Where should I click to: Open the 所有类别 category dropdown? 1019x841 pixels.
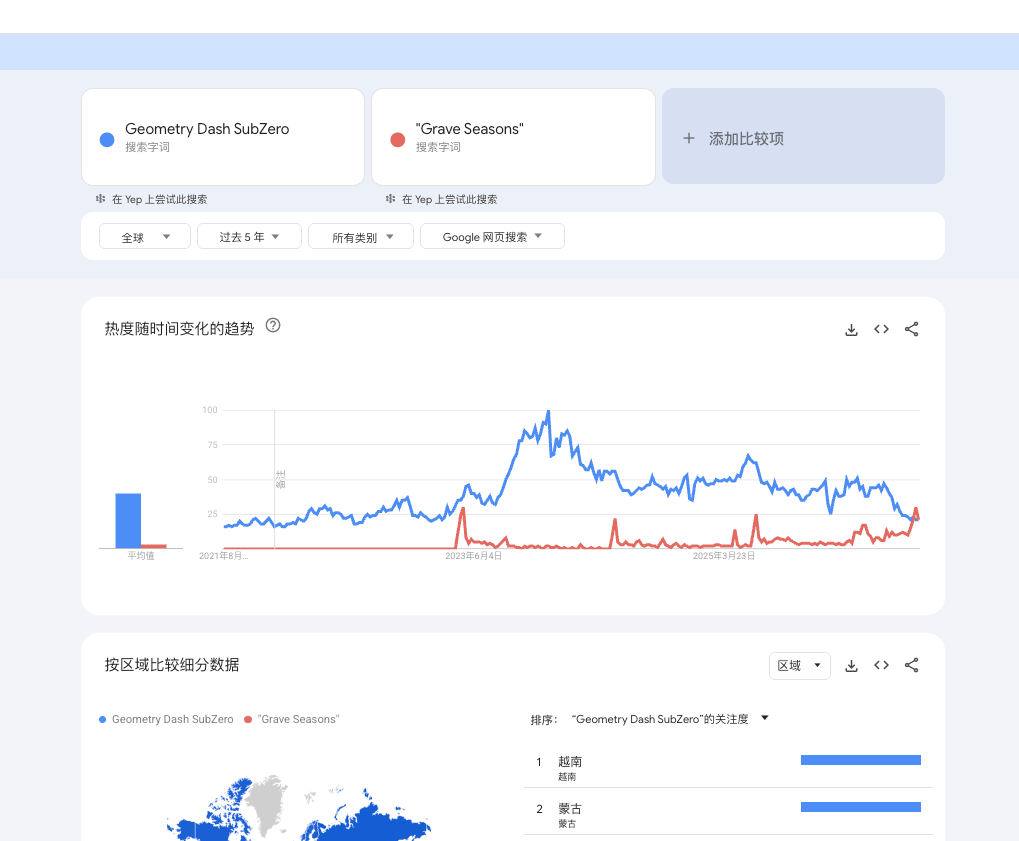pyautogui.click(x=361, y=237)
